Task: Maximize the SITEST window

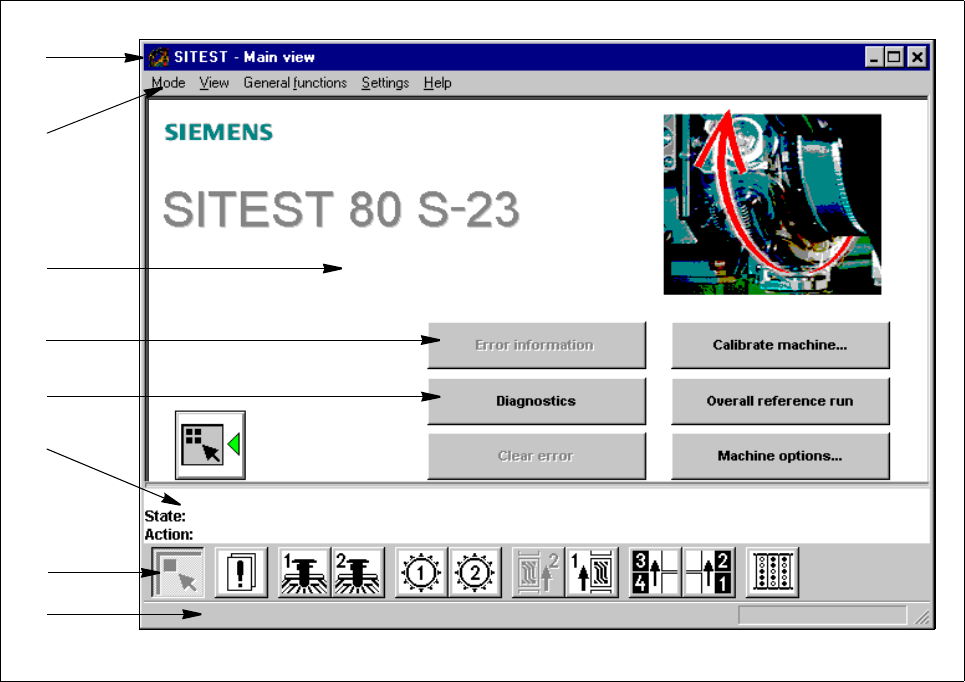Action: (894, 57)
